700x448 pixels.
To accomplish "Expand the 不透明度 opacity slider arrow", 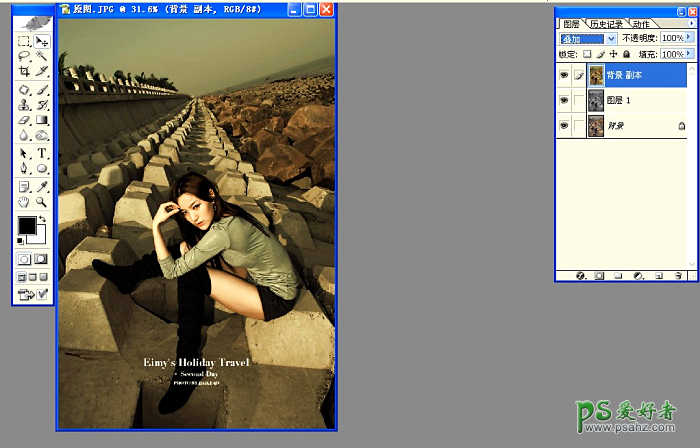I will (691, 38).
